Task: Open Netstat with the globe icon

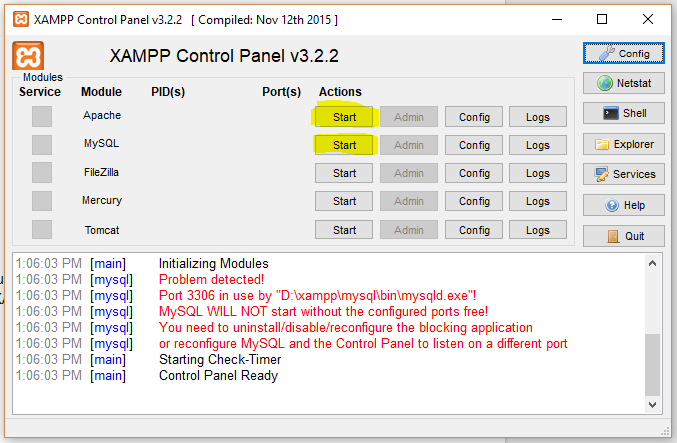Action: 623,83
